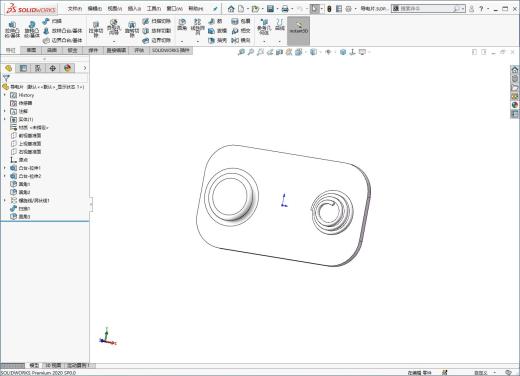The image size is (520, 376).
Task: Print using the printer icon
Action: pyautogui.click(x=285, y=9)
